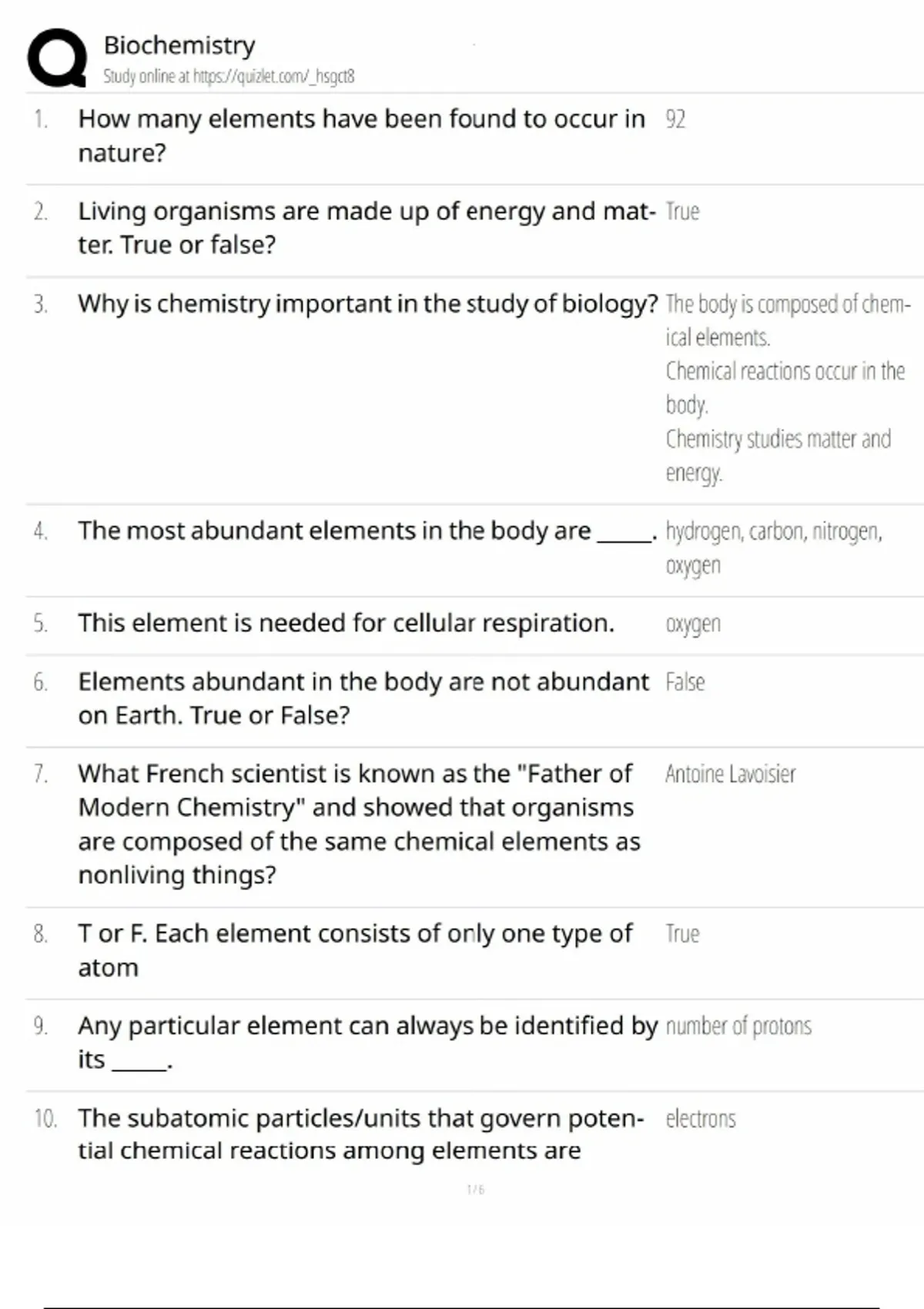924x1309 pixels.
Task: Select the "number of protons" answer
Action: pyautogui.click(x=738, y=1026)
